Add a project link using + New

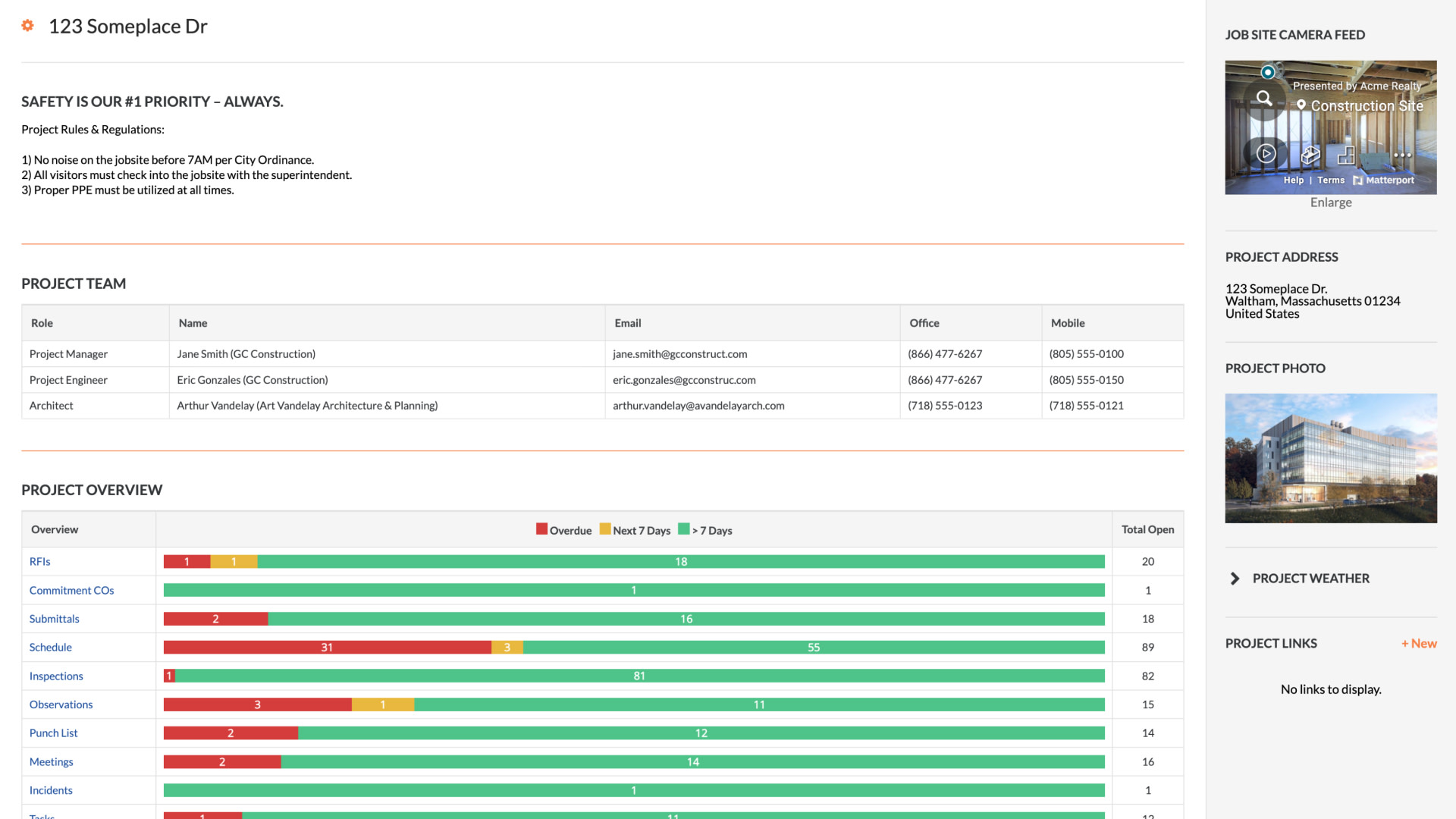(1419, 643)
